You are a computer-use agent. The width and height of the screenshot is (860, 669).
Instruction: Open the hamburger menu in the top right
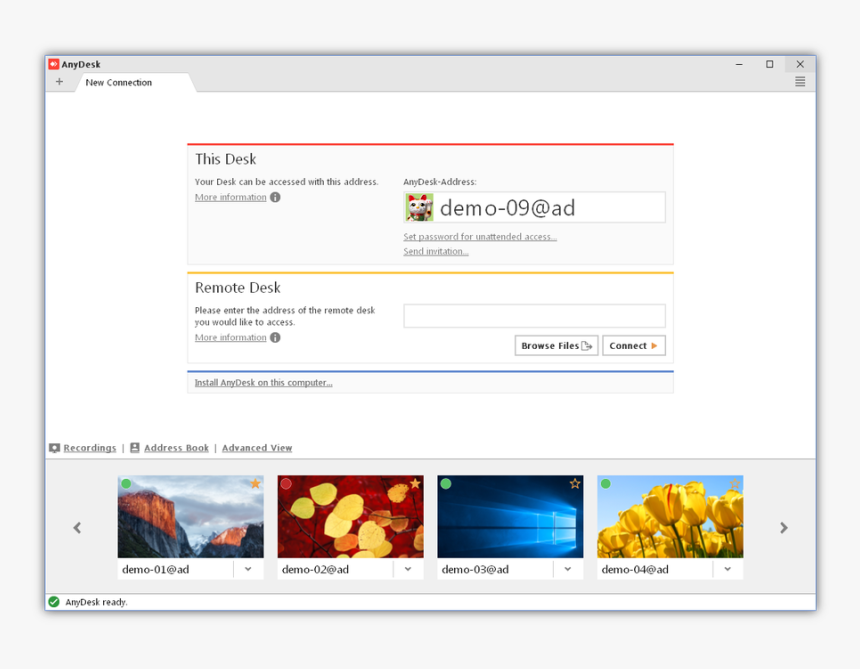799,81
